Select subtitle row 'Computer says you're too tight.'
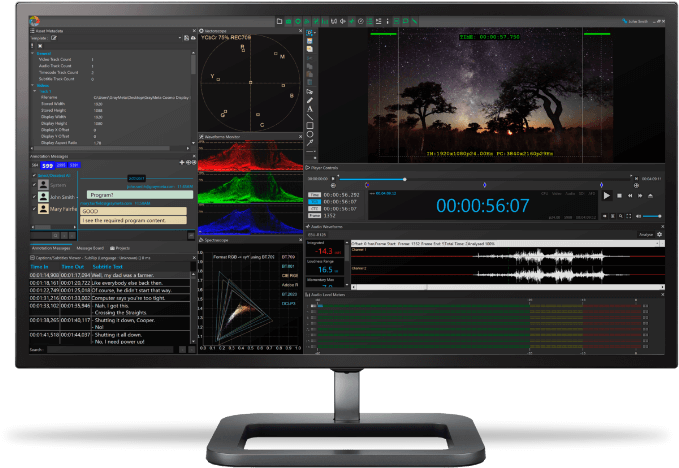This screenshot has height=468, width=679. click(x=110, y=298)
